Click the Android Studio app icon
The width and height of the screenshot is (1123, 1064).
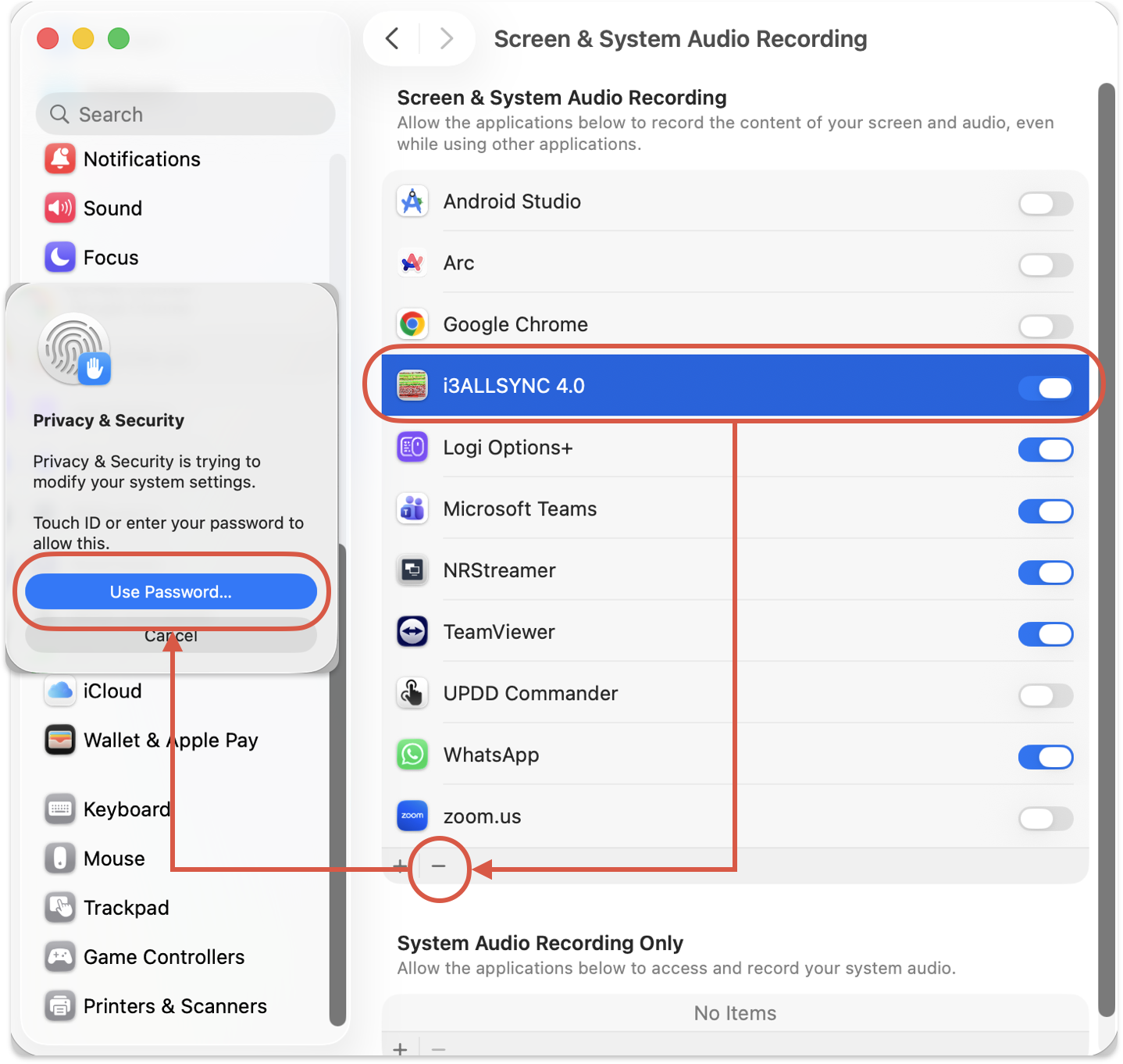tap(412, 202)
